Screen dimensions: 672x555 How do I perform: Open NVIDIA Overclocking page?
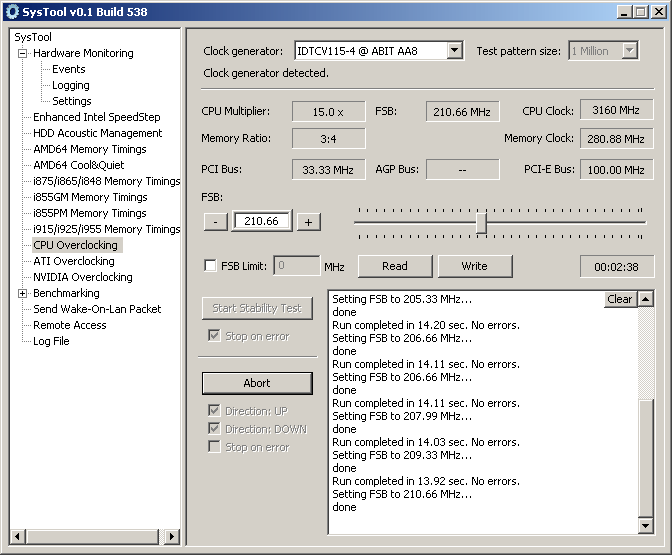(x=83, y=277)
